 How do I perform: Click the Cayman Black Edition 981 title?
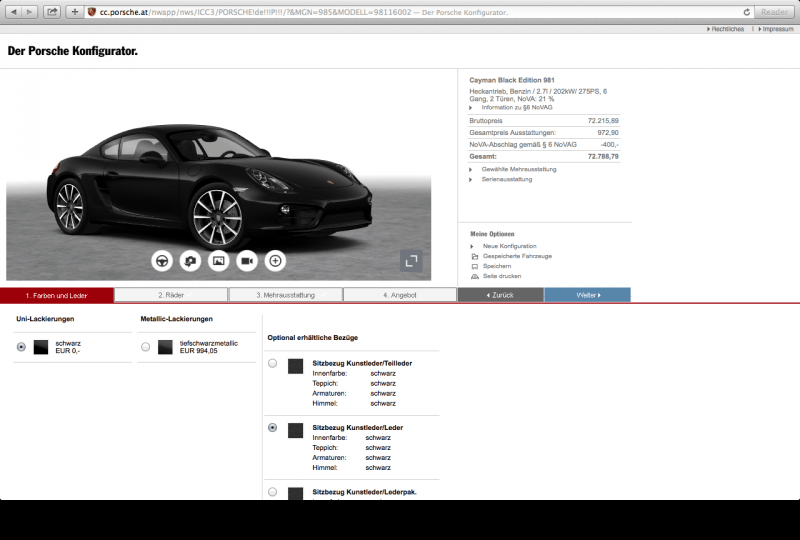pyautogui.click(x=512, y=80)
